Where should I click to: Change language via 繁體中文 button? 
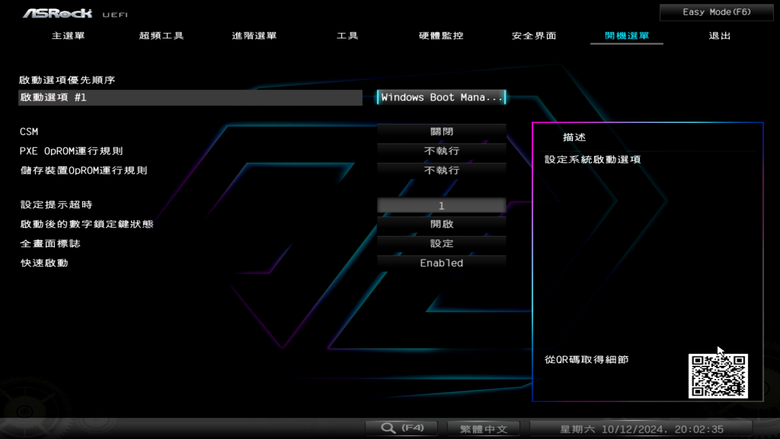[484, 429]
